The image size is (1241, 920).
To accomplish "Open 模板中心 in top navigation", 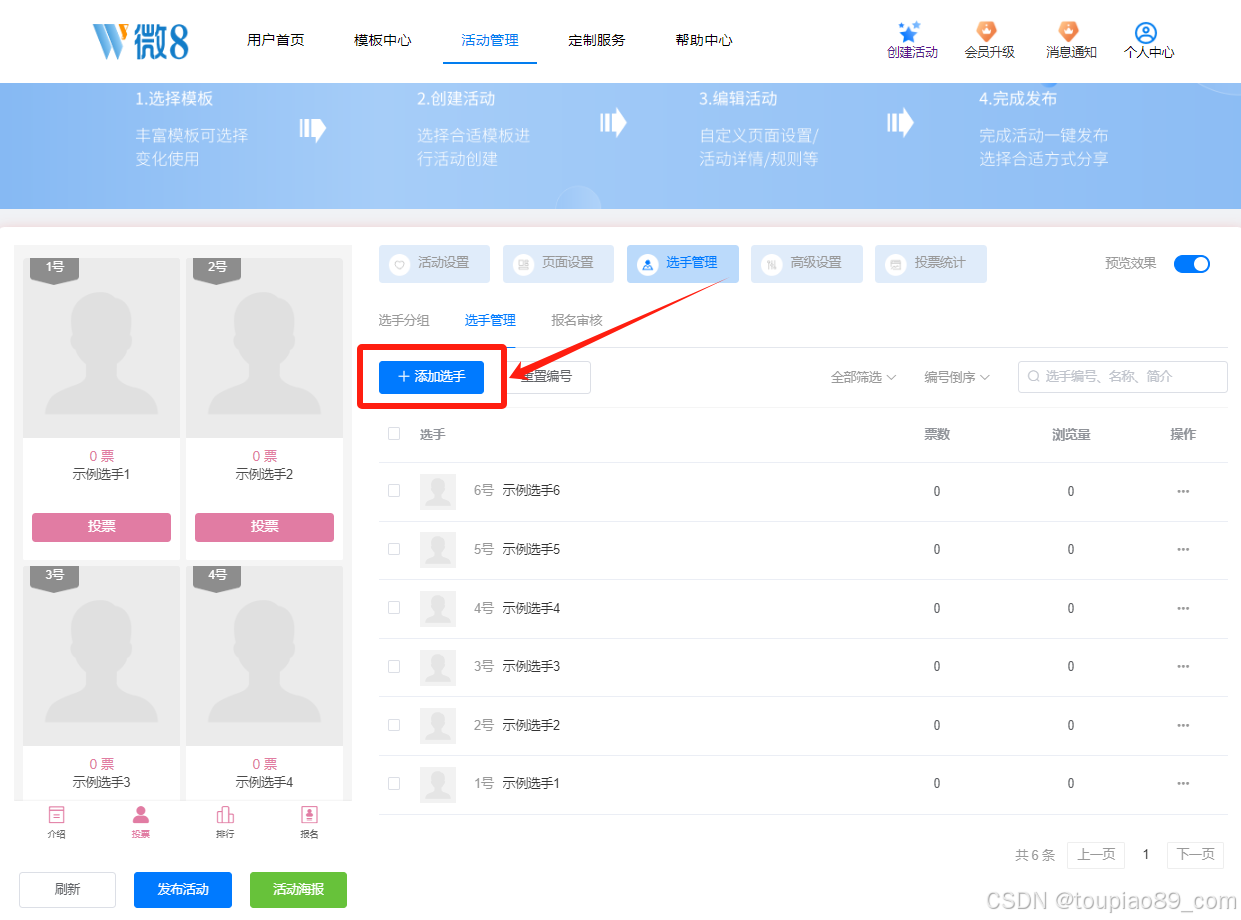I will (x=383, y=41).
